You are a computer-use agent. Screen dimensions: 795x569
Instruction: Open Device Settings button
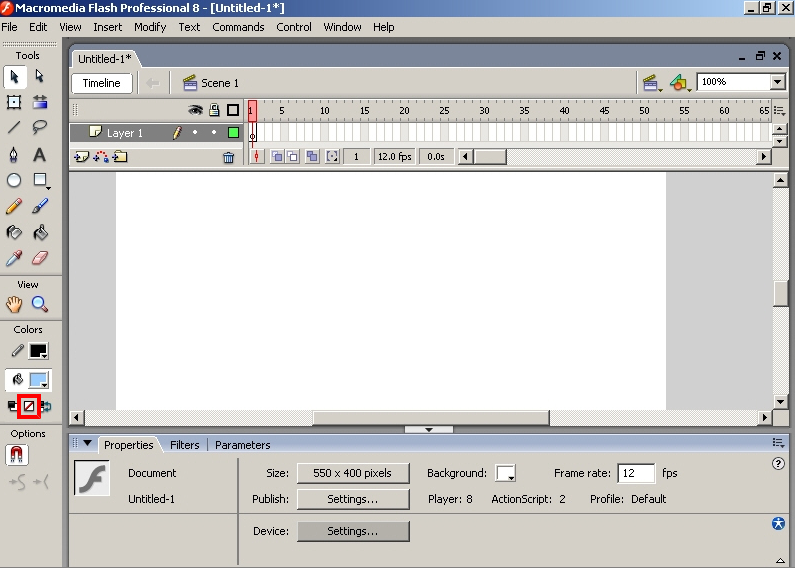click(x=353, y=531)
